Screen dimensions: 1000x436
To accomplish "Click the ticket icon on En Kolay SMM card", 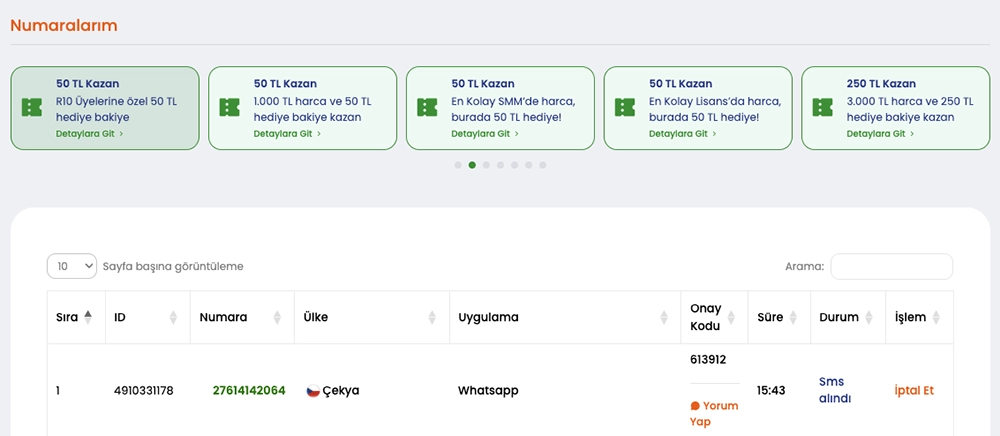I will point(427,108).
